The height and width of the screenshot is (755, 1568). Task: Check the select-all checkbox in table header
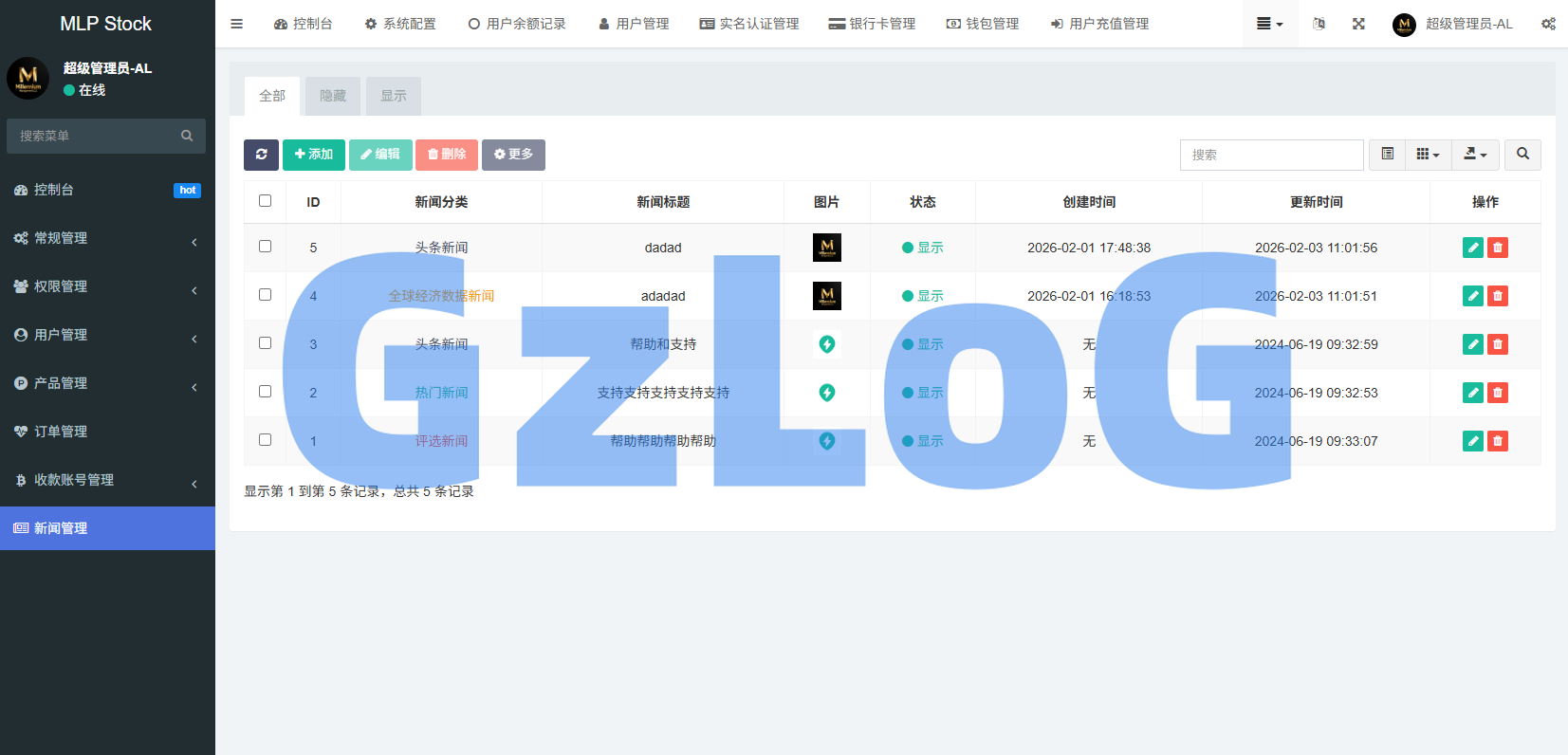[x=265, y=201]
